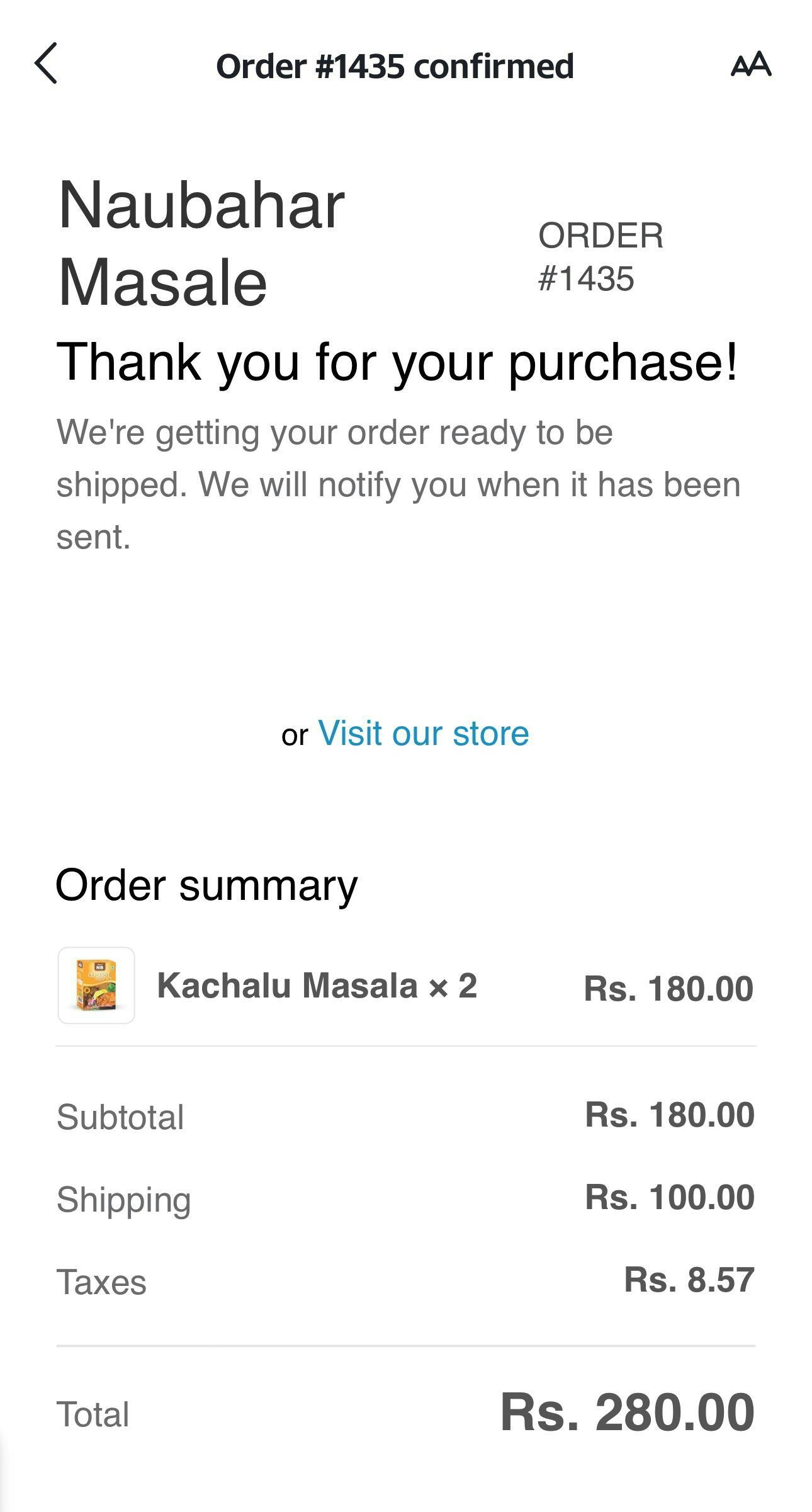The width and height of the screenshot is (812, 1512).
Task: Tap the order shipping notification paragraph
Action: tap(398, 484)
